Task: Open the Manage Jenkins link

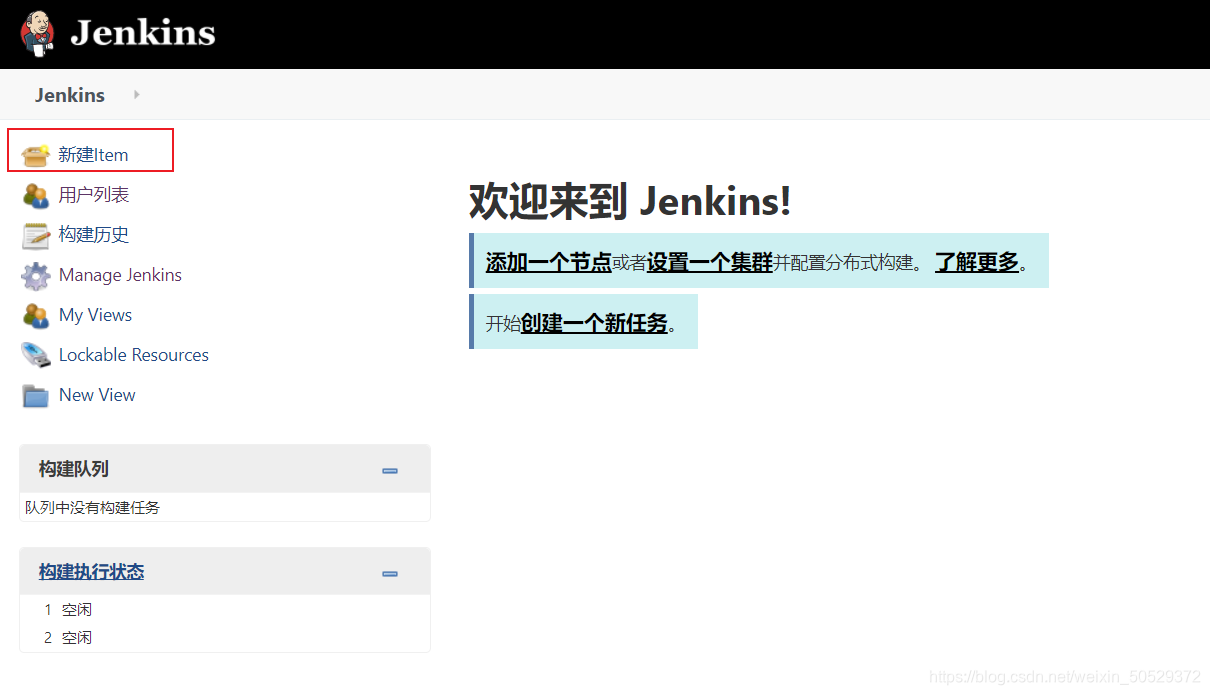Action: pos(120,275)
